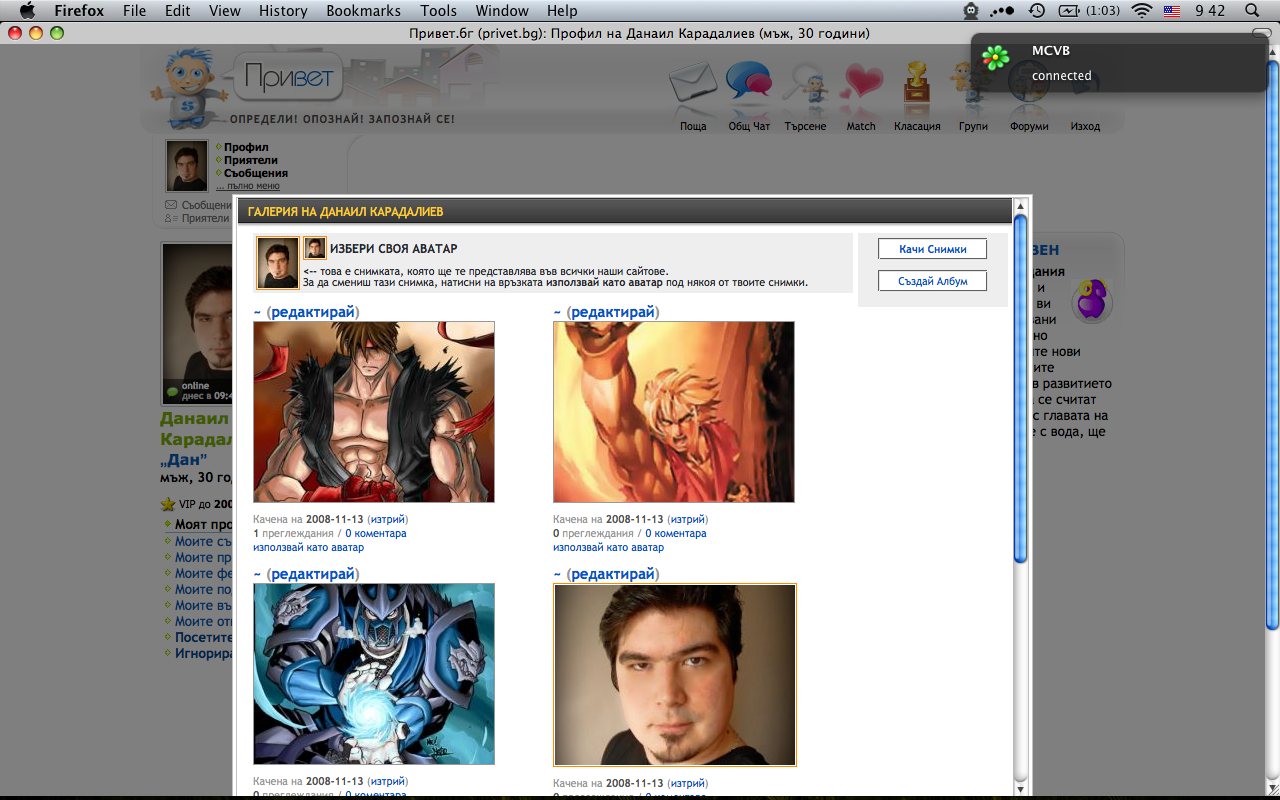Open the File menu
This screenshot has width=1280, height=800.
134,11
